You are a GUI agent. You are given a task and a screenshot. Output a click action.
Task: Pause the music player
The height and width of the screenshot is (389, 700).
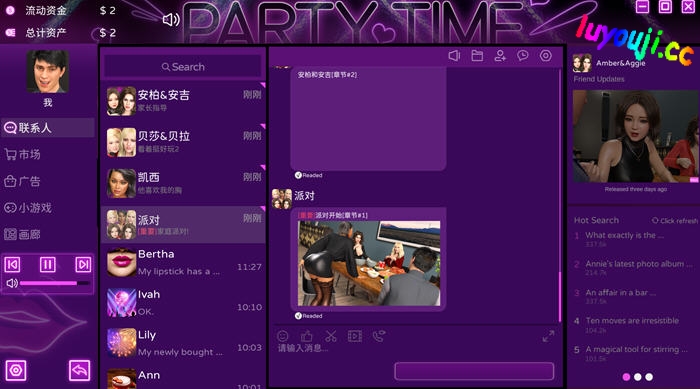point(48,264)
